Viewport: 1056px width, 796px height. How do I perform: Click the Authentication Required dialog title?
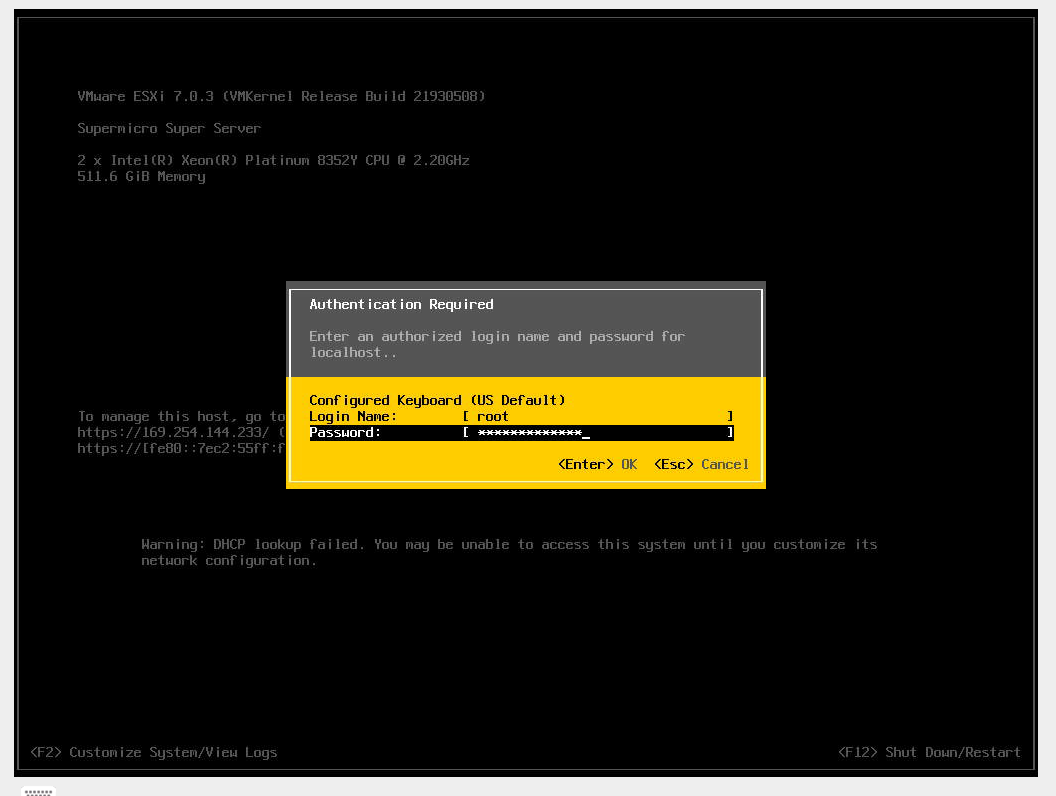click(x=401, y=304)
